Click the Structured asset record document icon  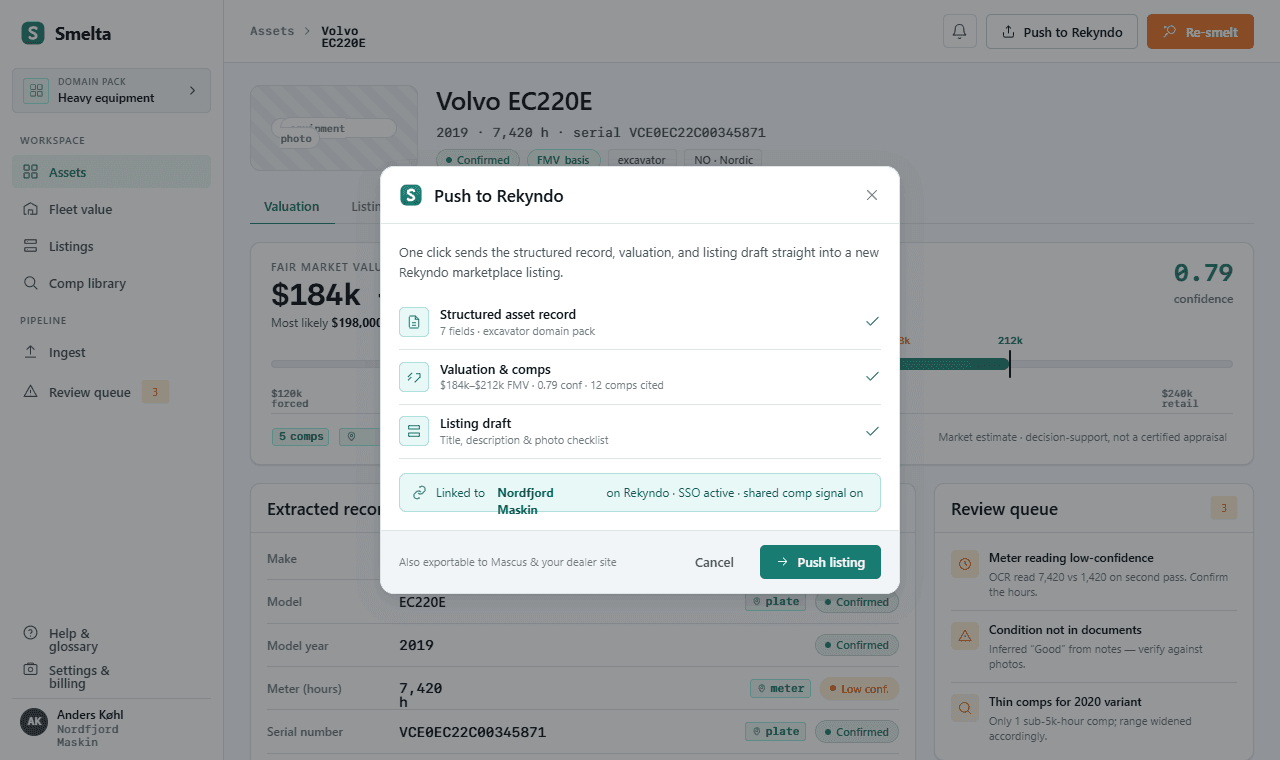(x=414, y=322)
